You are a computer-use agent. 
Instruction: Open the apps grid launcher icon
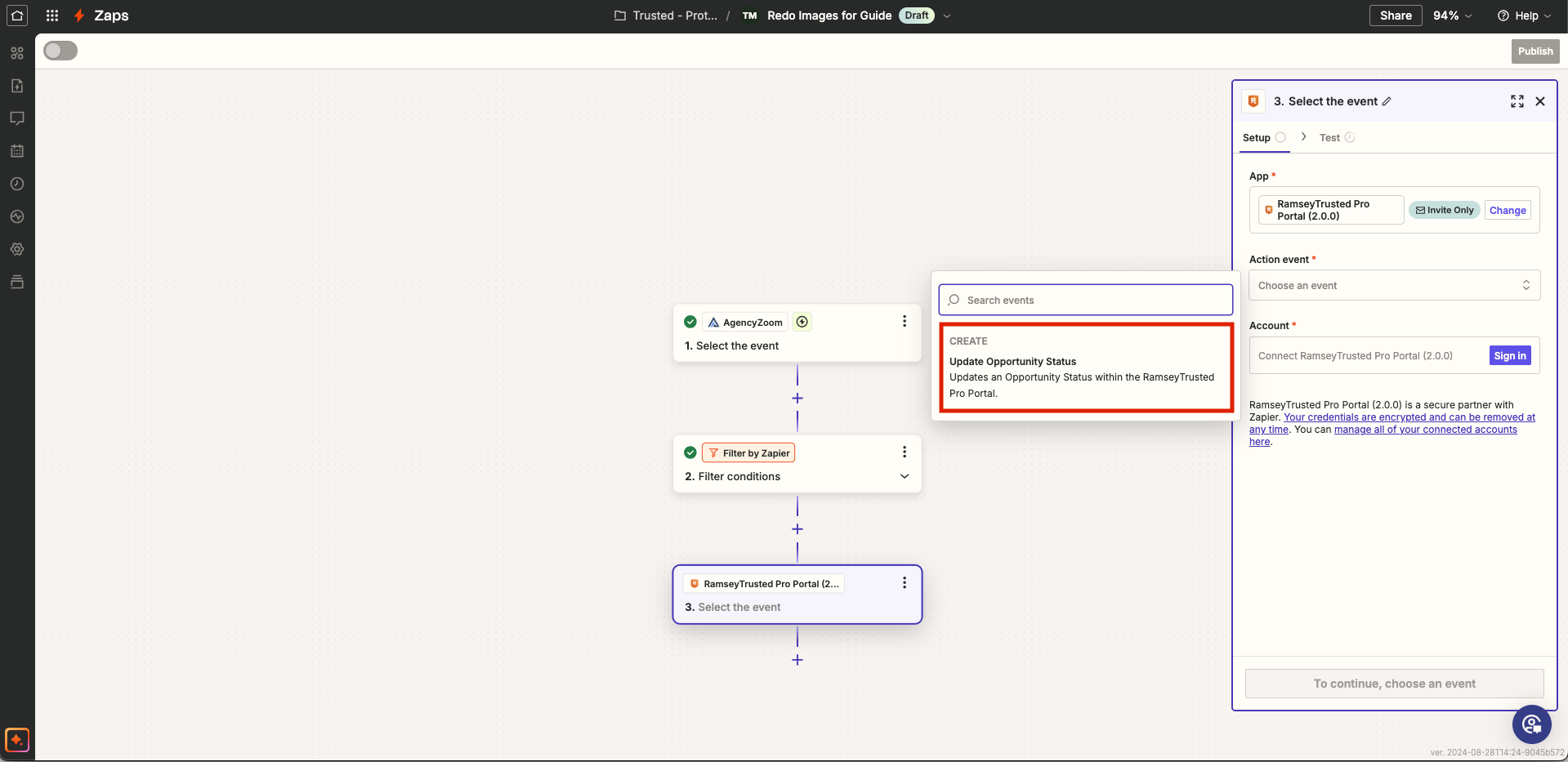[52, 16]
